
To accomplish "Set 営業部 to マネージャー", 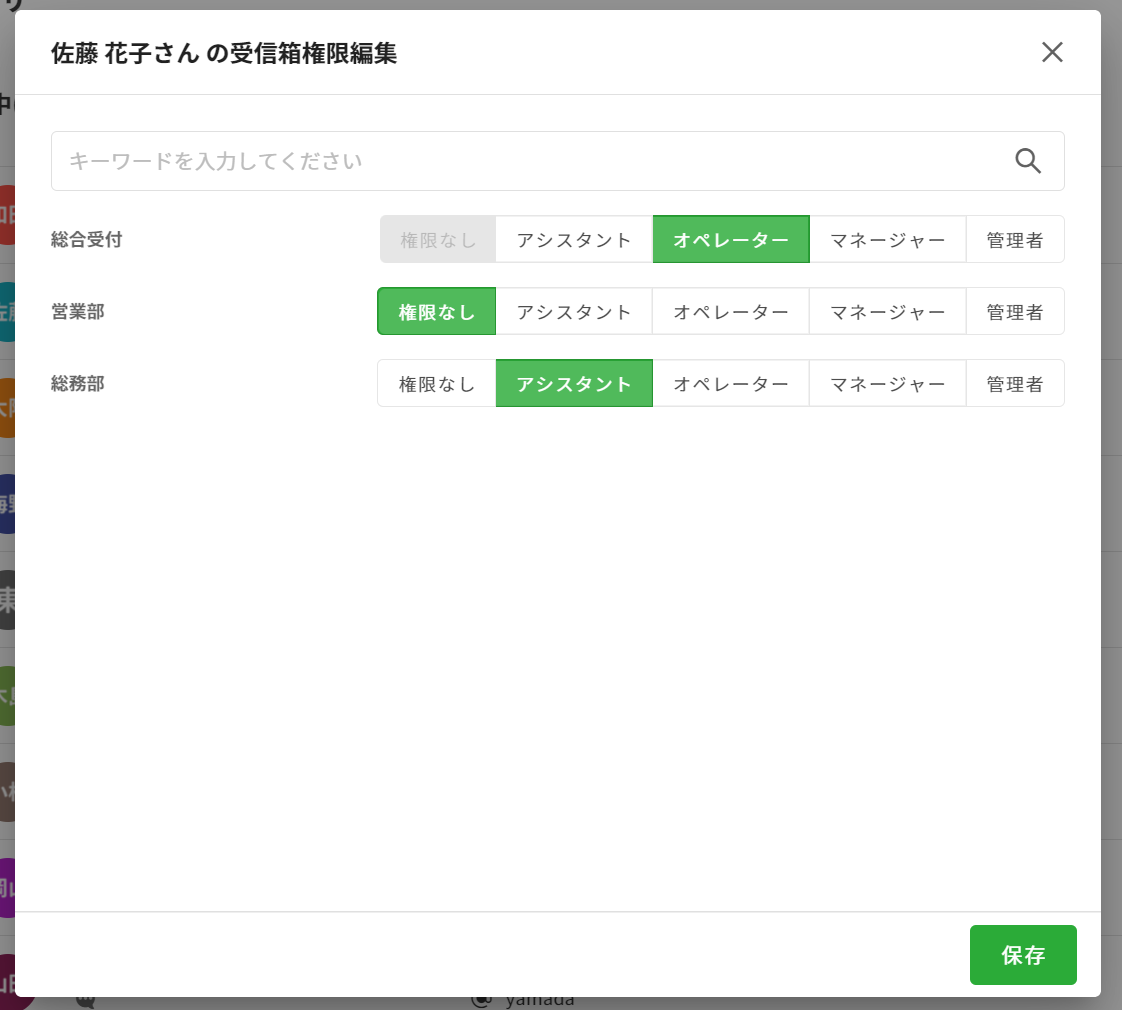I will coord(887,312).
